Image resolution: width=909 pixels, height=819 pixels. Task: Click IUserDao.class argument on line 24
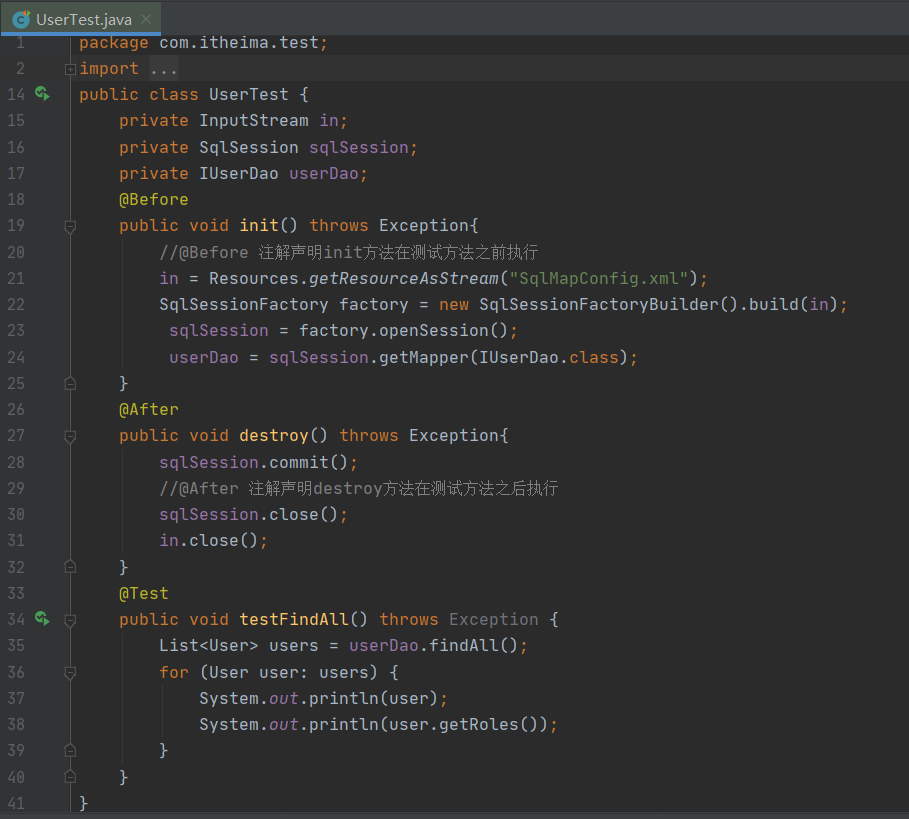pos(549,357)
